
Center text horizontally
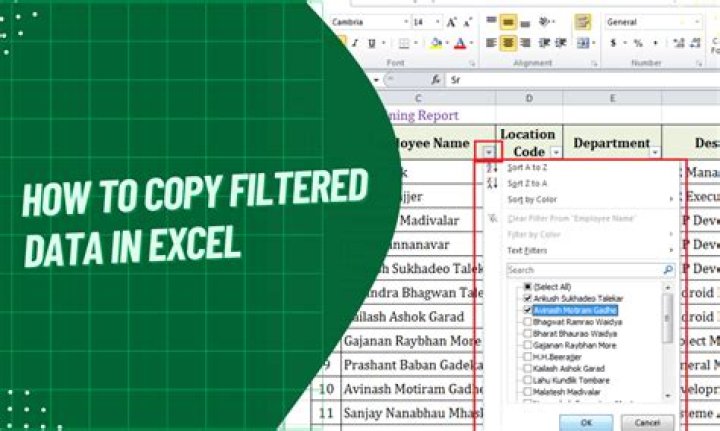click(508, 43)
